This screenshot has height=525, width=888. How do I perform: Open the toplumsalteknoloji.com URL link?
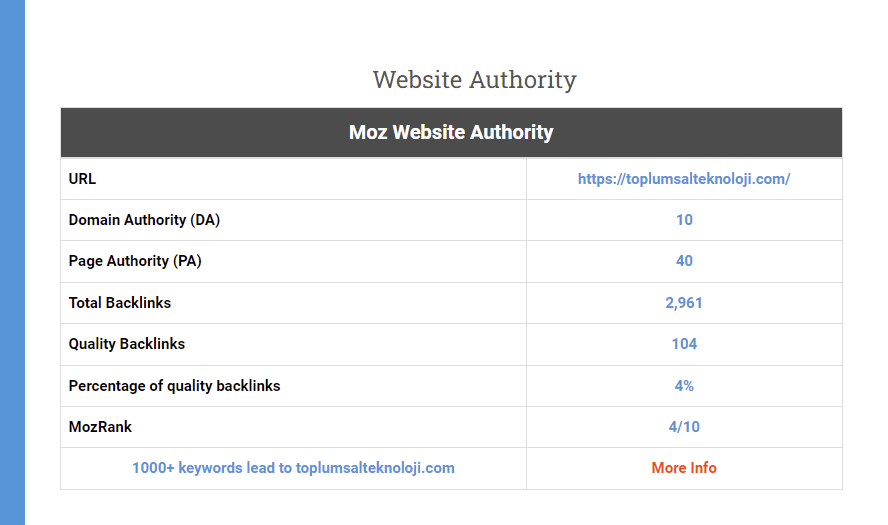(684, 179)
